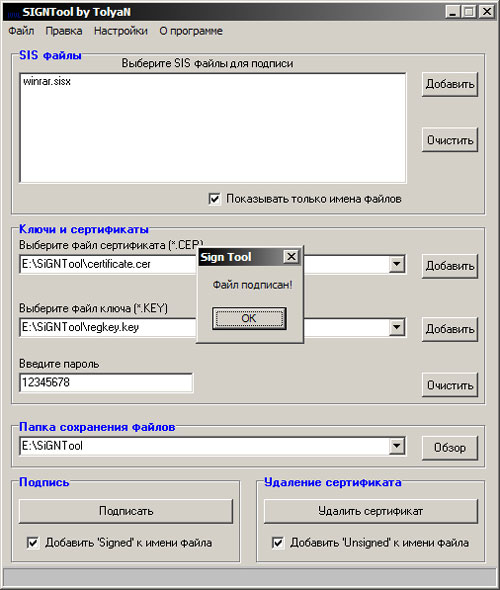Click the SIGNTool app icon in title bar
This screenshot has height=590, width=500.
(x=13, y=13)
